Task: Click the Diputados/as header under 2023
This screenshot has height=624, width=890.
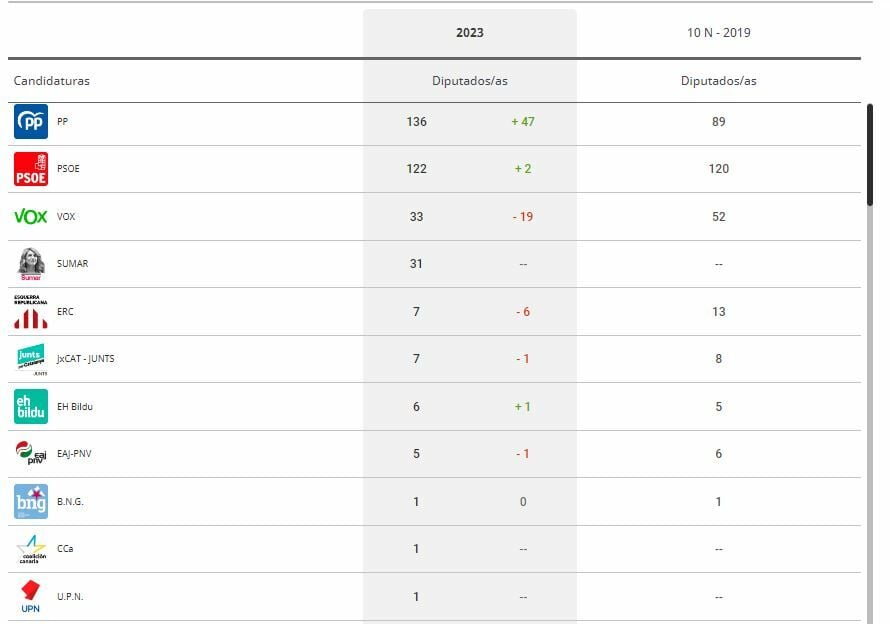Action: pos(470,81)
